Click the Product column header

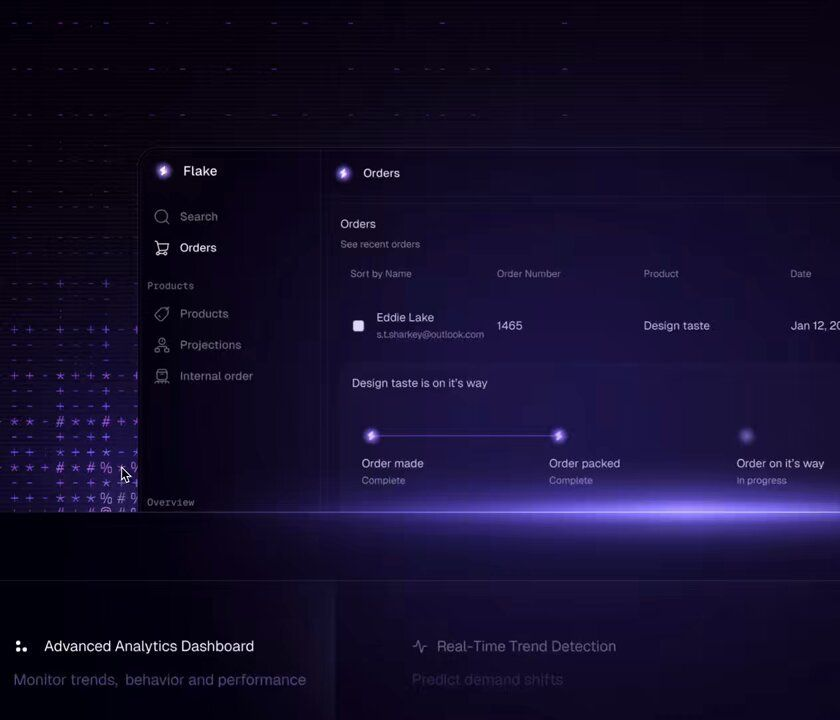[661, 274]
